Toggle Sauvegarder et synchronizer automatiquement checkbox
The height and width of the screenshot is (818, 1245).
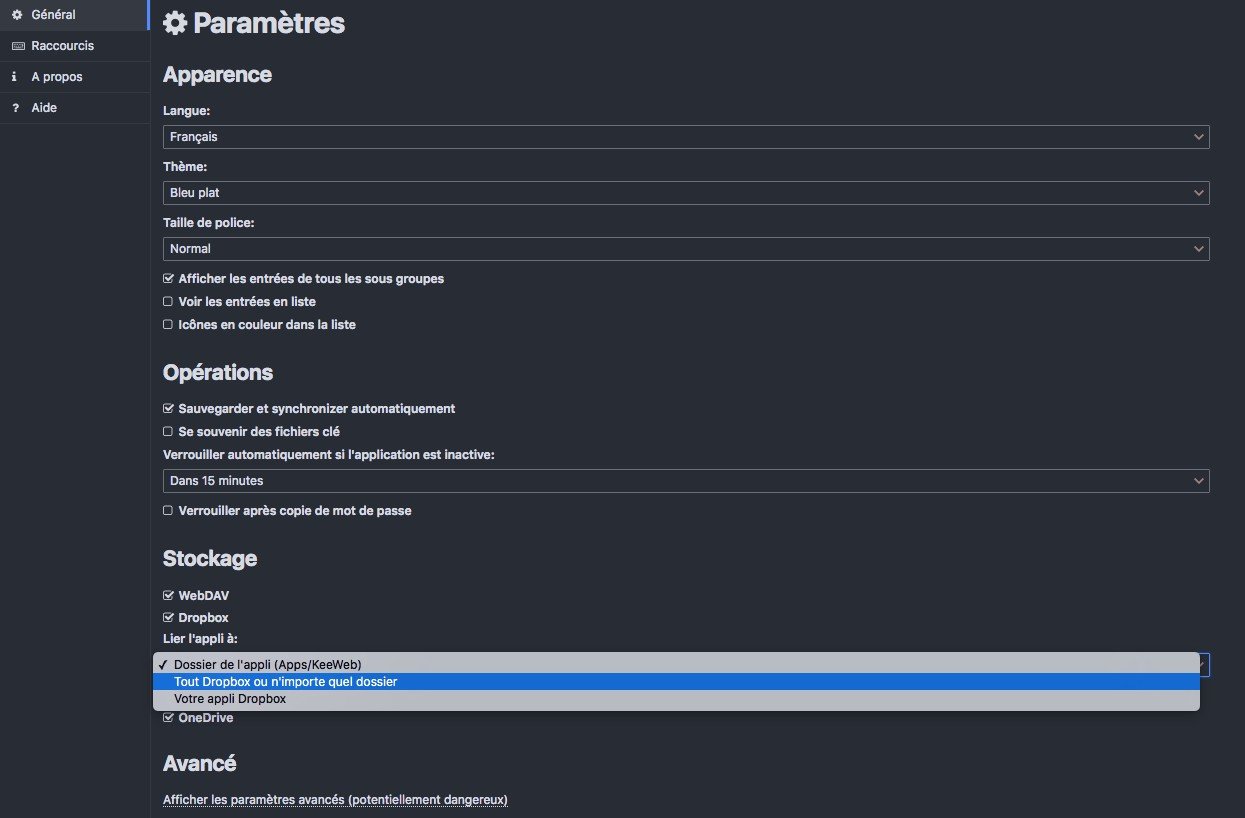coord(168,409)
